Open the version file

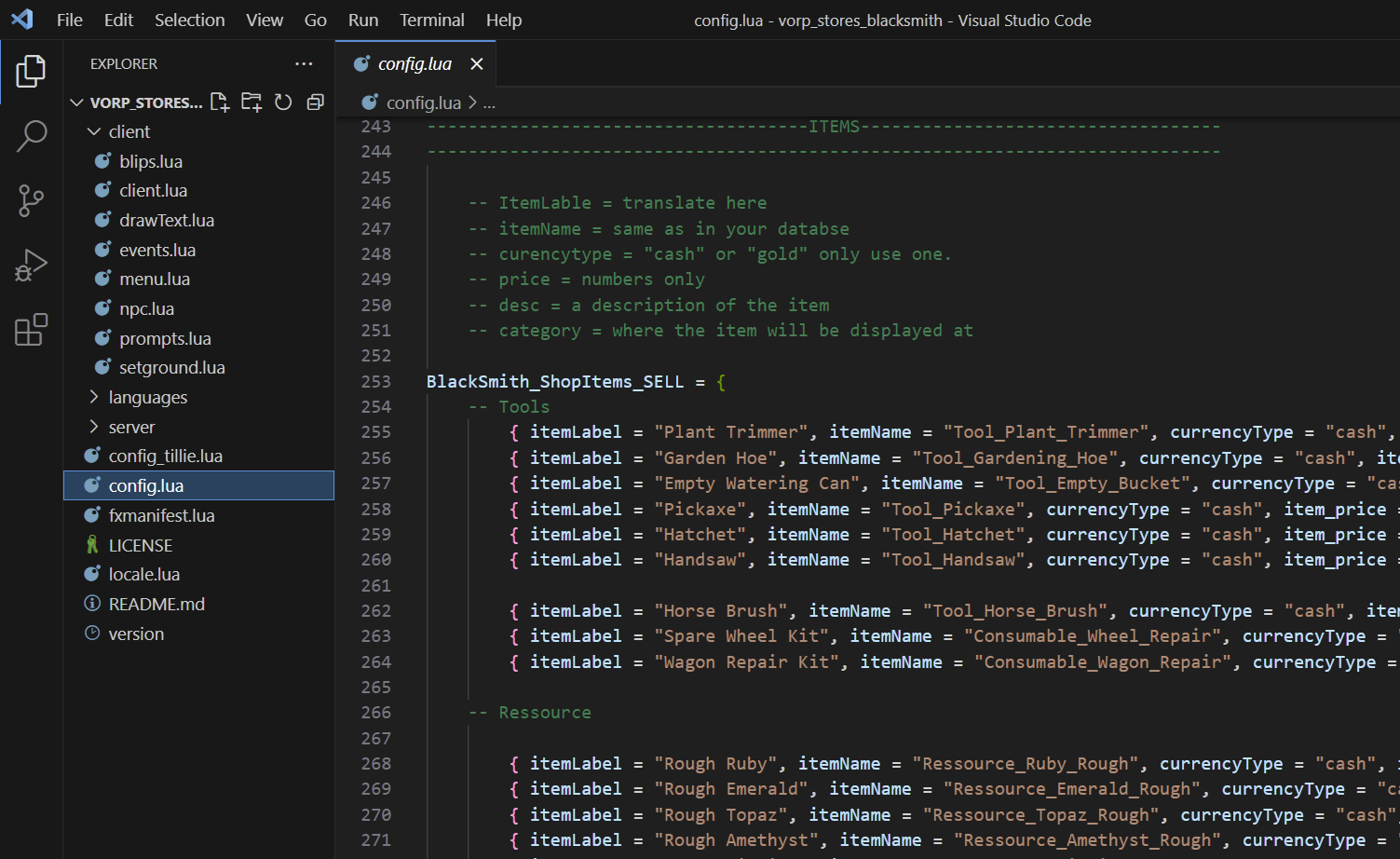coord(136,634)
